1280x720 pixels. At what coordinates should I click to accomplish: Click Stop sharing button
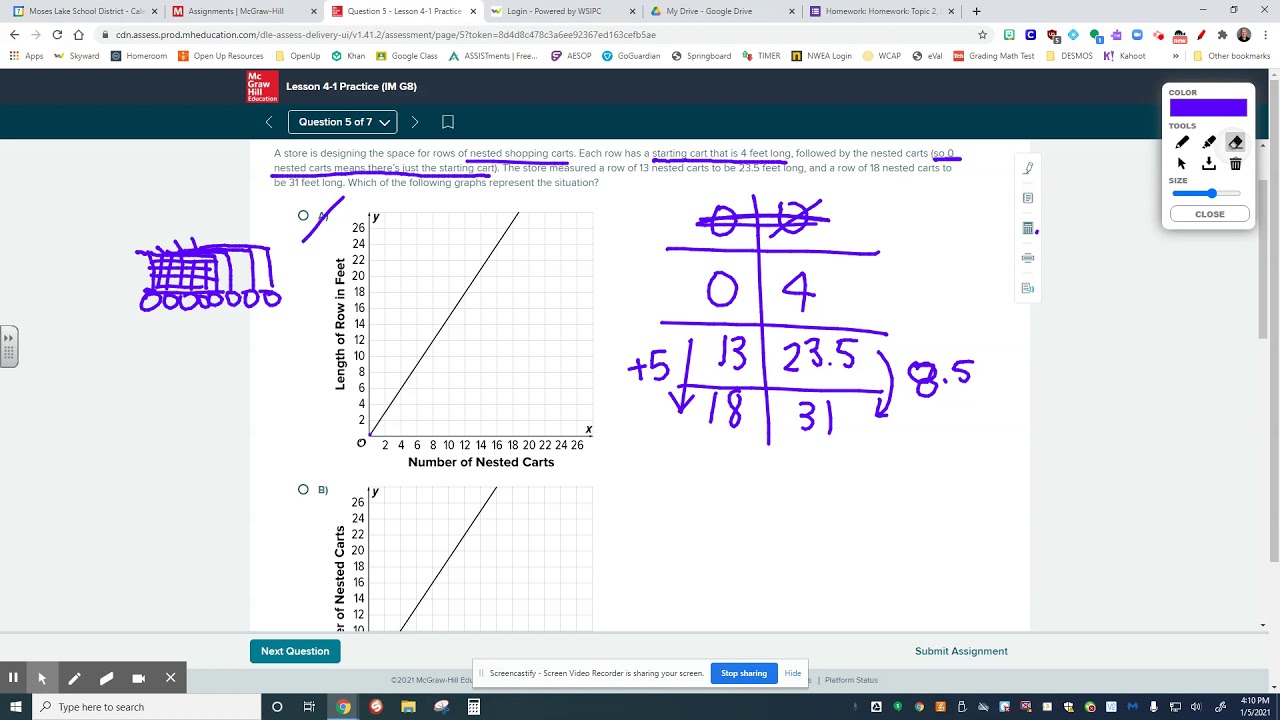[744, 673]
